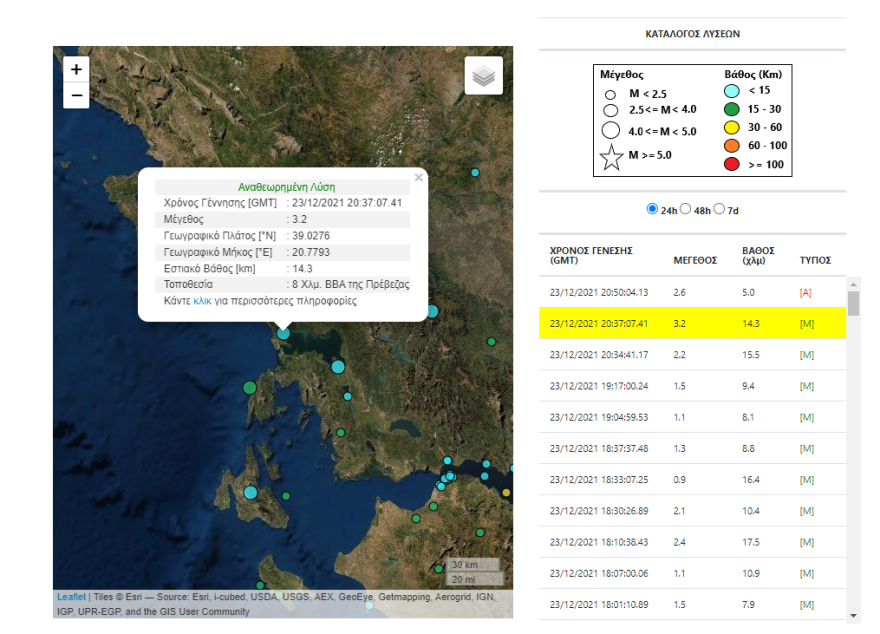Open the Leaflet attribution link
This screenshot has height=634, width=880.
coord(71,597)
